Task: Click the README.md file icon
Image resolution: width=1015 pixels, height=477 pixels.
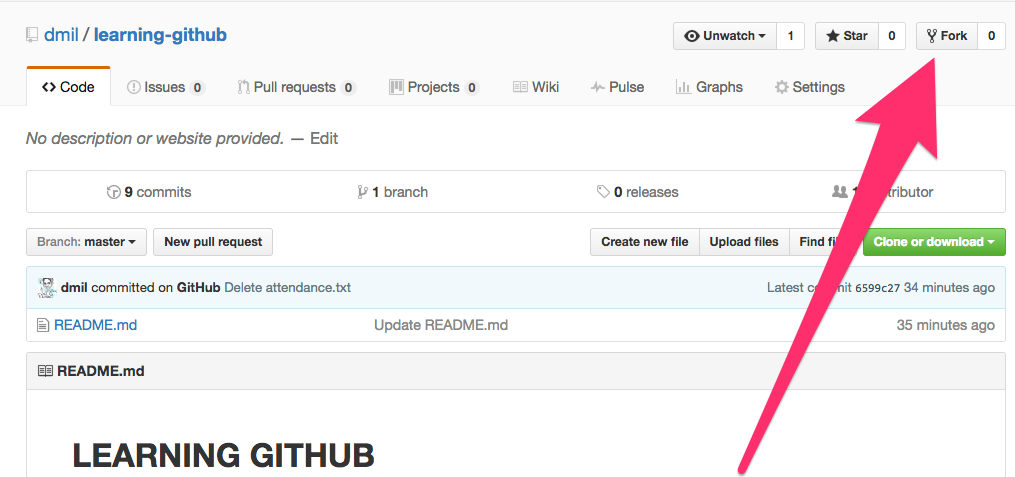Action: (43, 325)
